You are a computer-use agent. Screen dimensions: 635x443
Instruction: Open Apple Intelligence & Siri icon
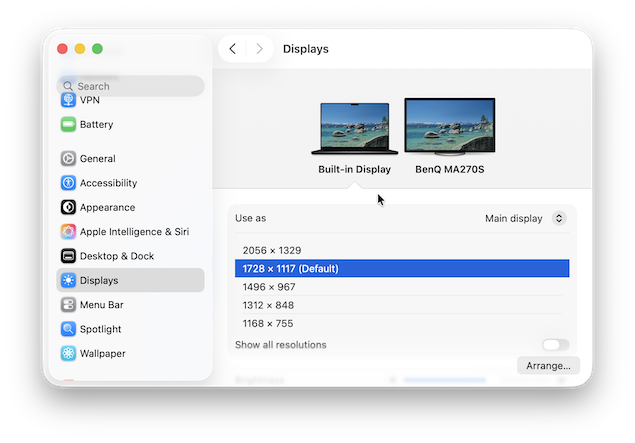tap(68, 232)
